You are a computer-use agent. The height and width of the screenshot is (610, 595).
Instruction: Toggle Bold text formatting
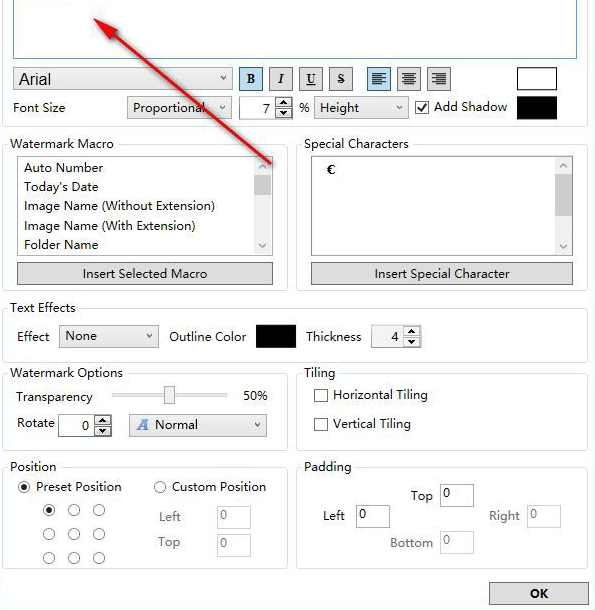point(251,79)
